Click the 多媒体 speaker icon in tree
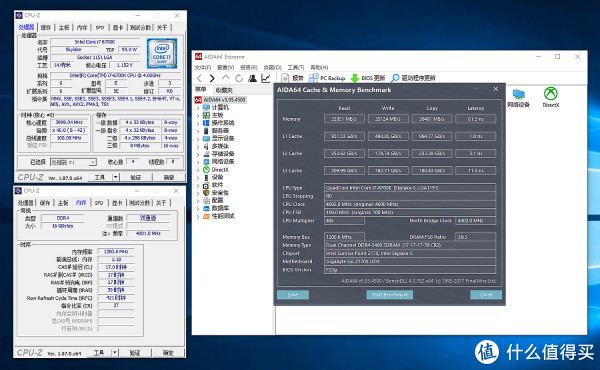The image size is (600, 370). click(206, 146)
